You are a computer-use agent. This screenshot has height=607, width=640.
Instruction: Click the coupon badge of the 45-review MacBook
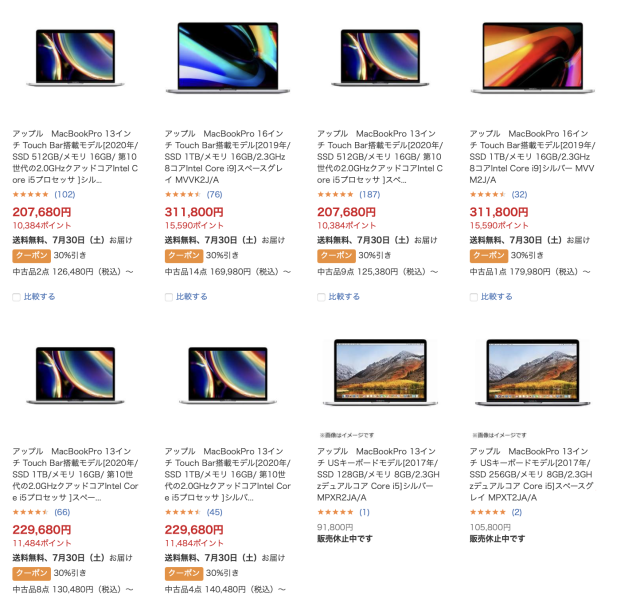(182, 573)
